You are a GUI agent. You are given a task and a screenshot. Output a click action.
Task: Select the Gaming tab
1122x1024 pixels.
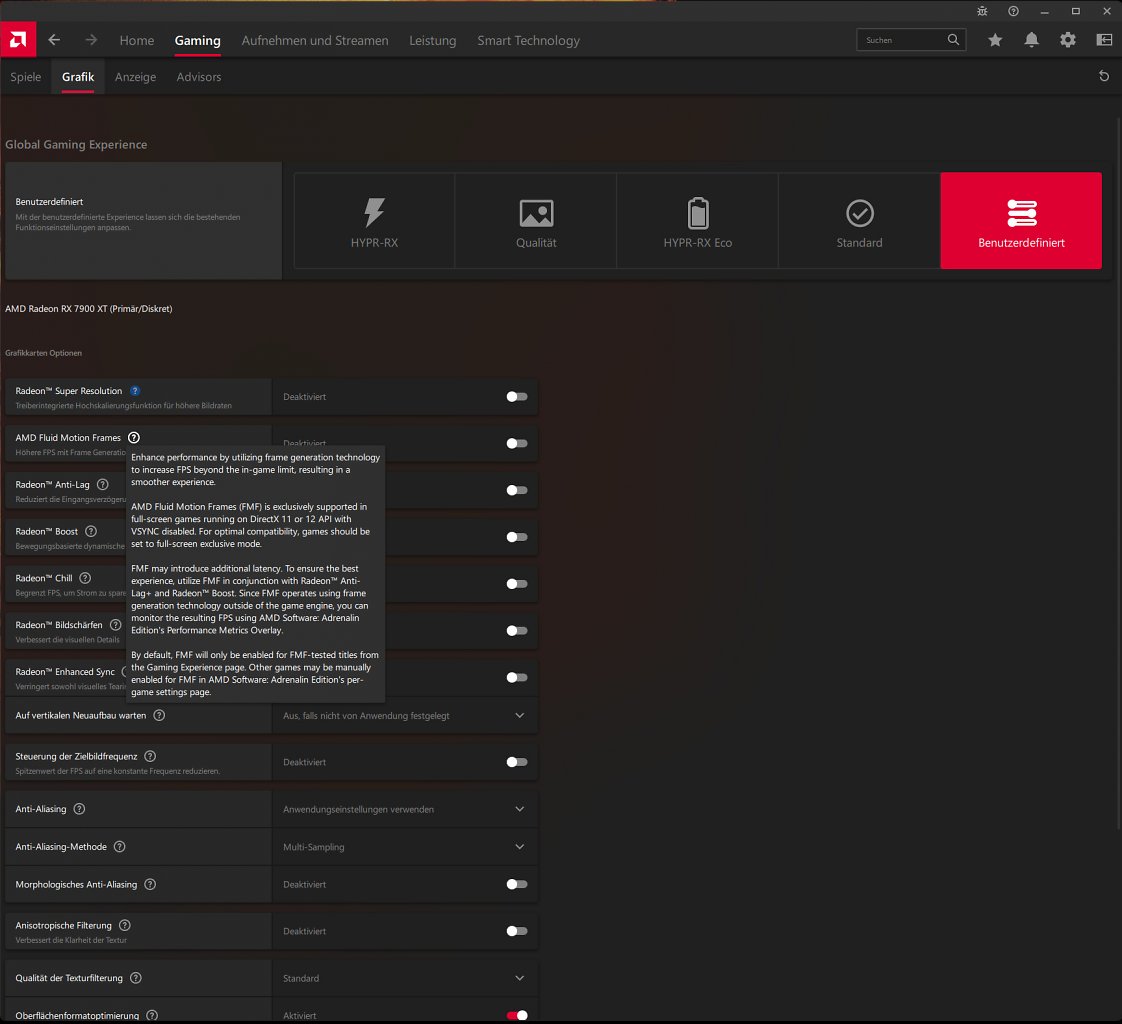coord(197,41)
